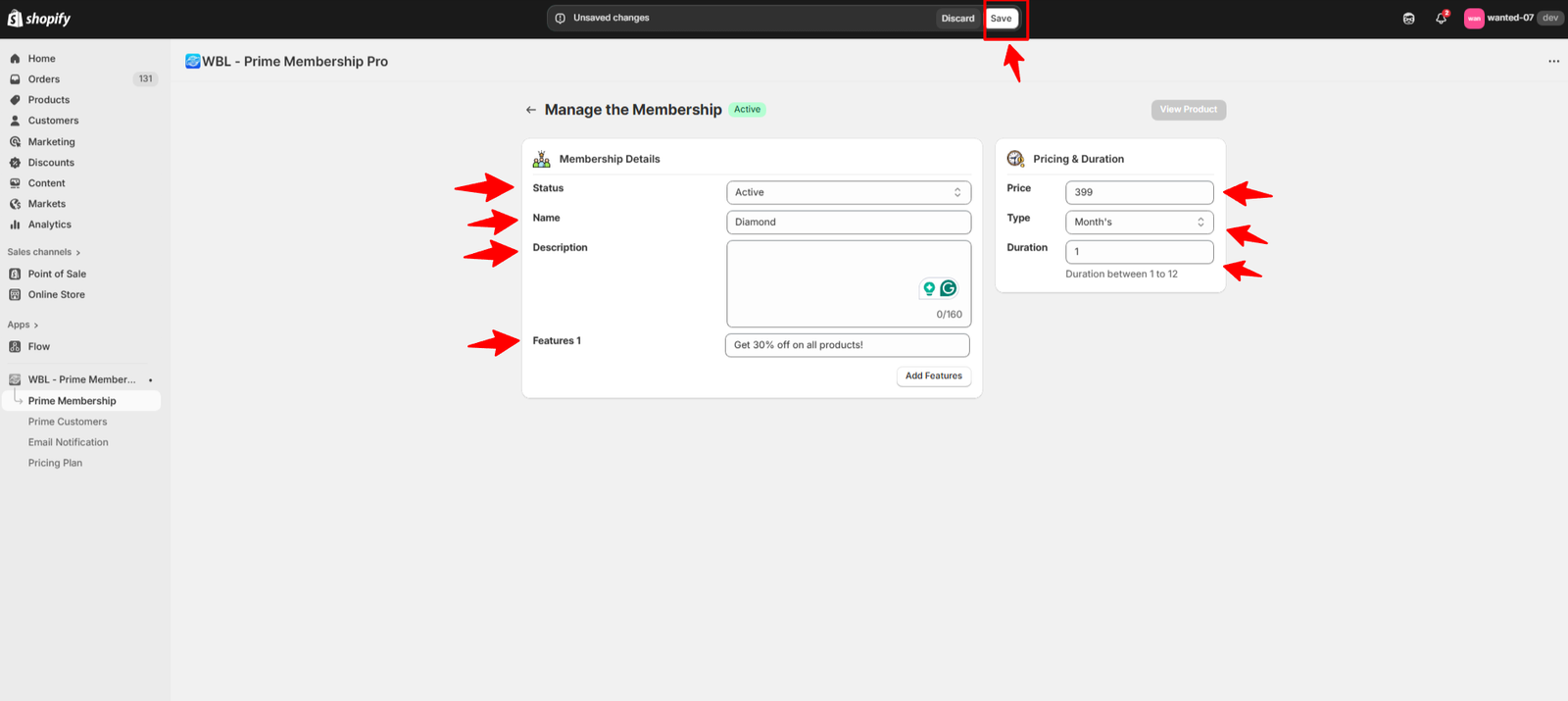Click the Discounts percent icon
Viewport: 1568px width, 701px height.
tap(15, 163)
